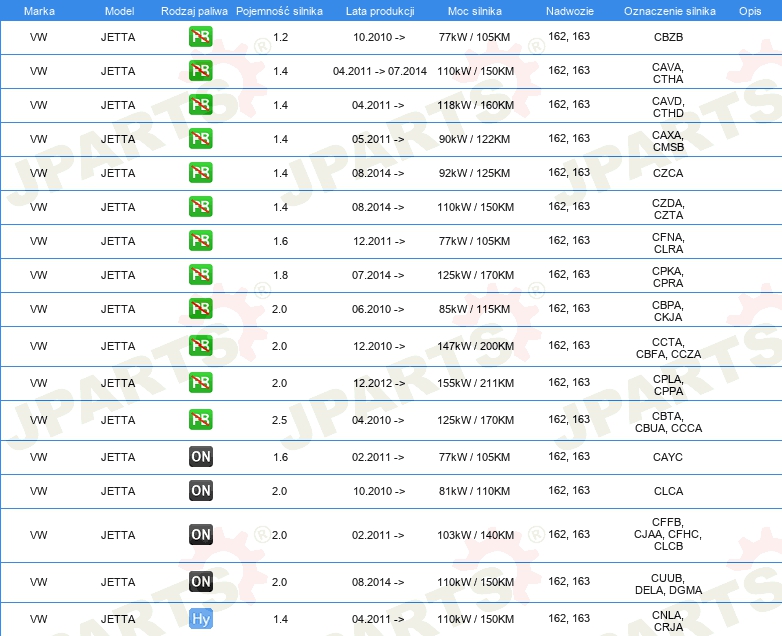Select engine codes CPLA, CPPA

[x=668, y=385]
